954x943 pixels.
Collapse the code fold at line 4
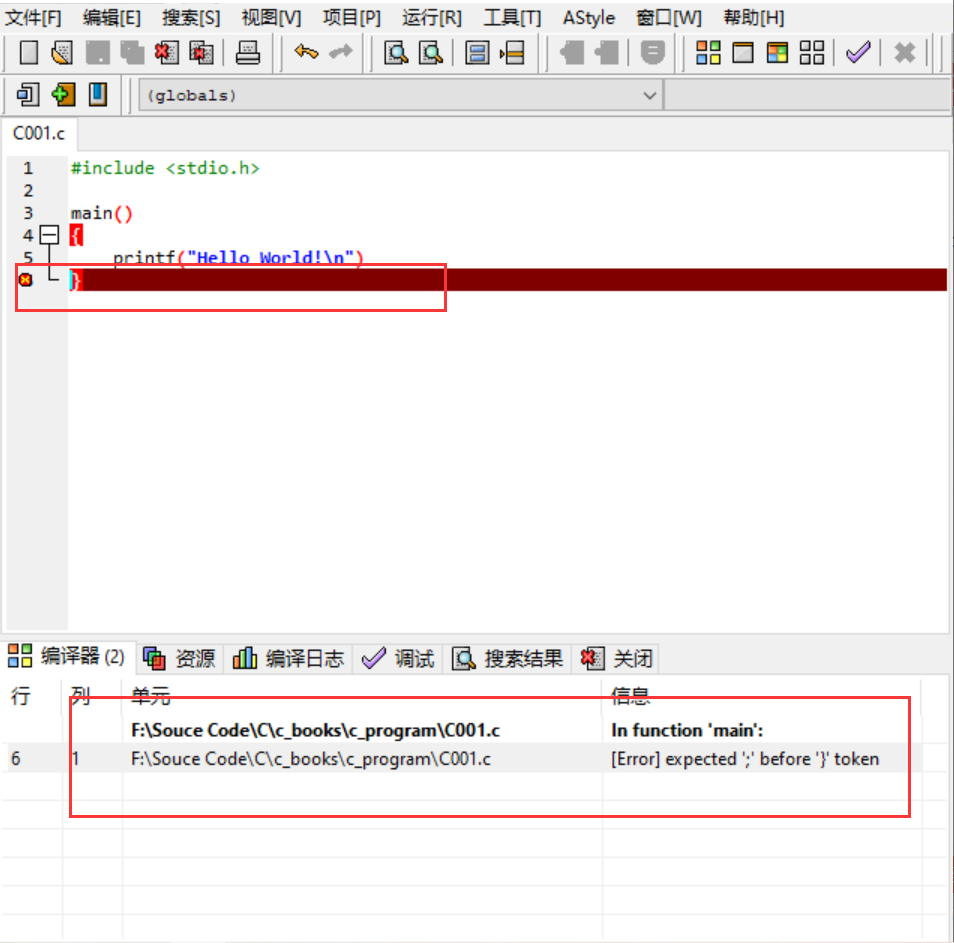(49, 235)
